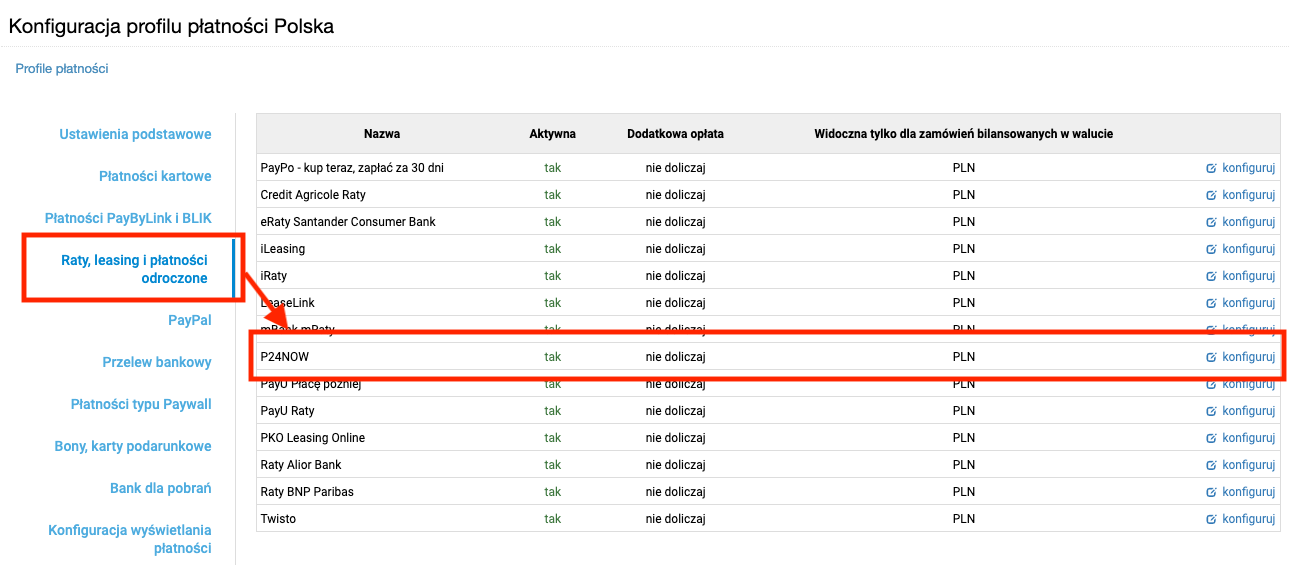The image size is (1302, 565).
Task: Open the Przelew bankowy section
Action: pyautogui.click(x=157, y=362)
